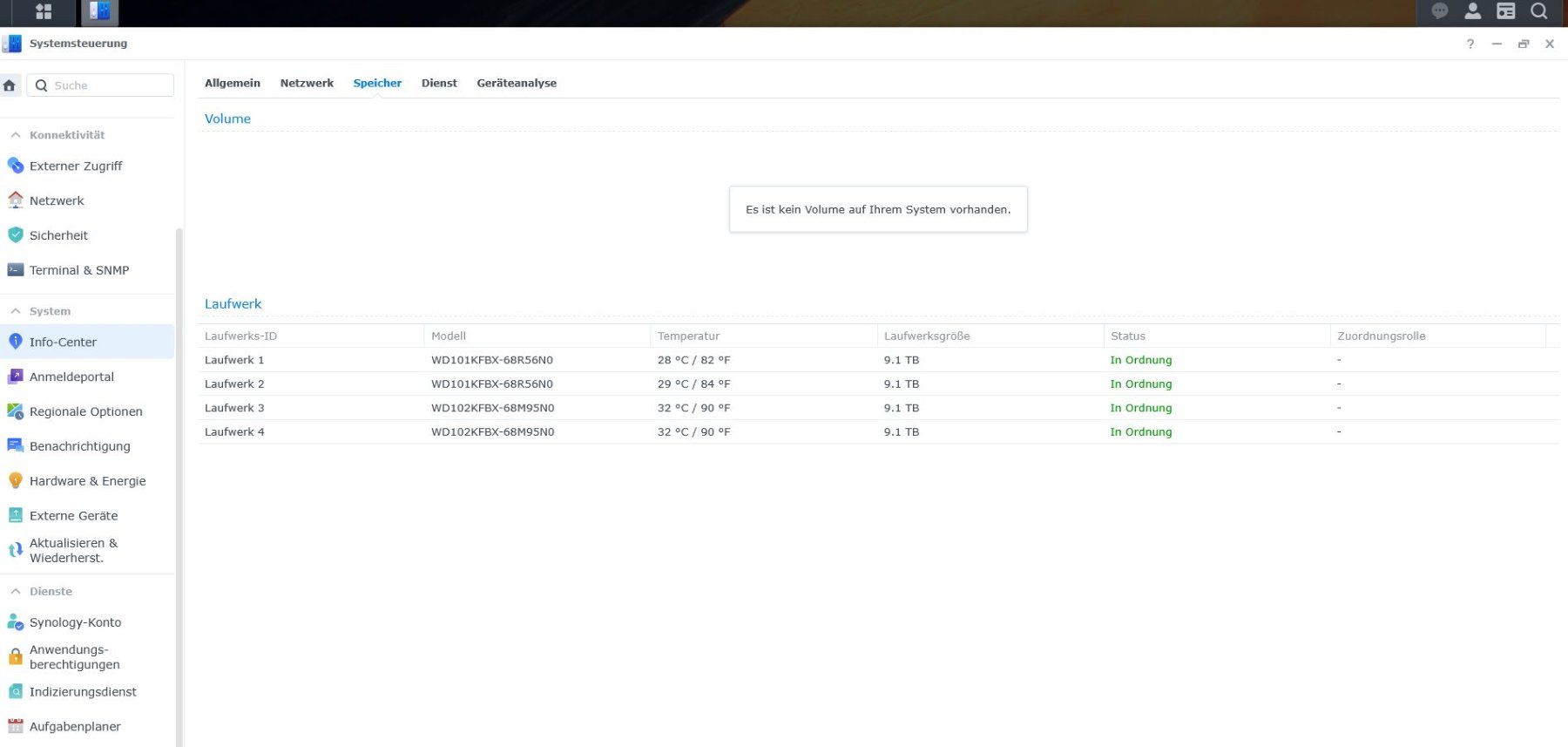Click the Suche search field
The height and width of the screenshot is (747, 1568).
100,85
